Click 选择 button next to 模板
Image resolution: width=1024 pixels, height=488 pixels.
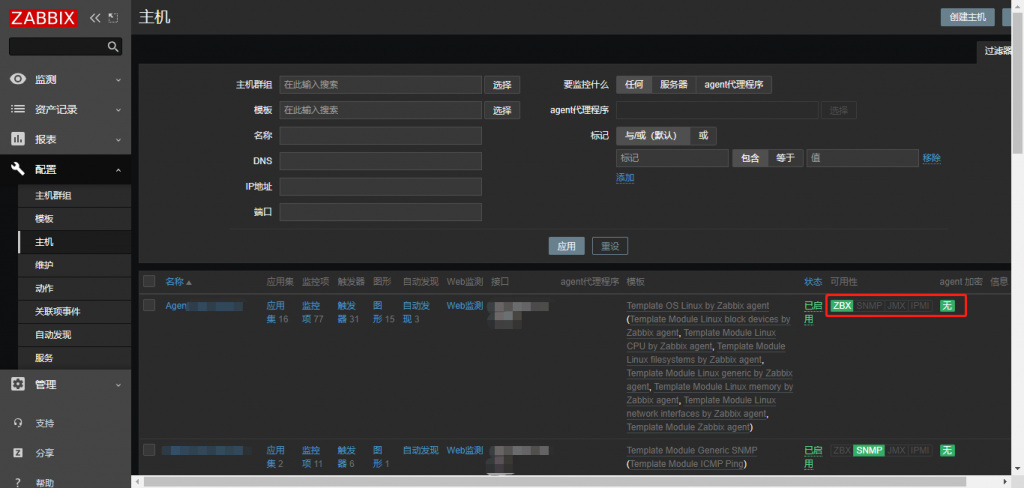[502, 110]
